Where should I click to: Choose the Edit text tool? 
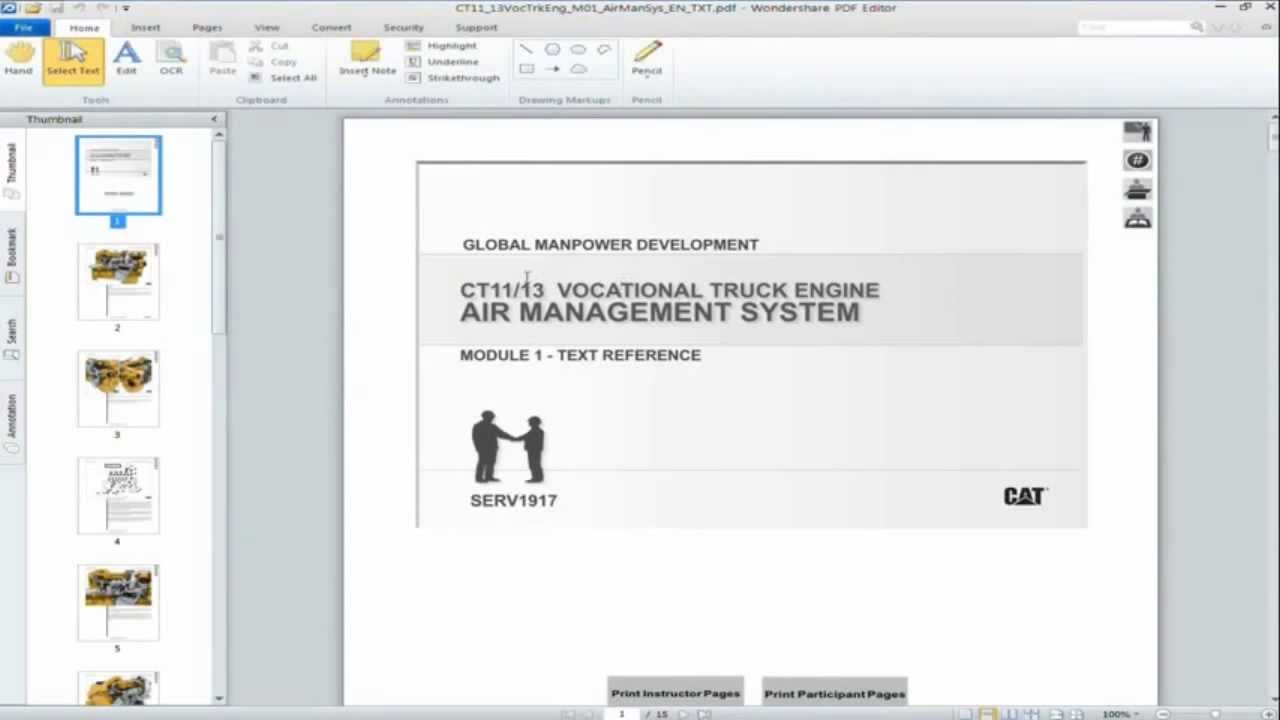(126, 59)
